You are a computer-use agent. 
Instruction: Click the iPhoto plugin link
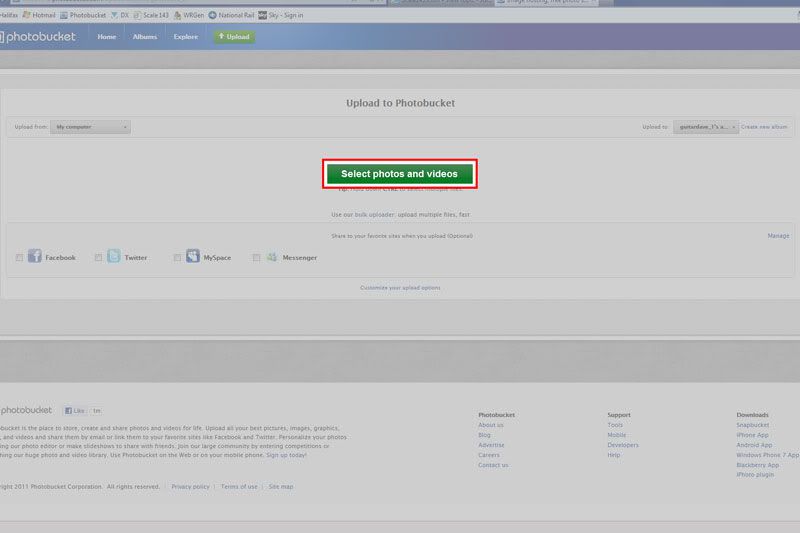click(755, 474)
